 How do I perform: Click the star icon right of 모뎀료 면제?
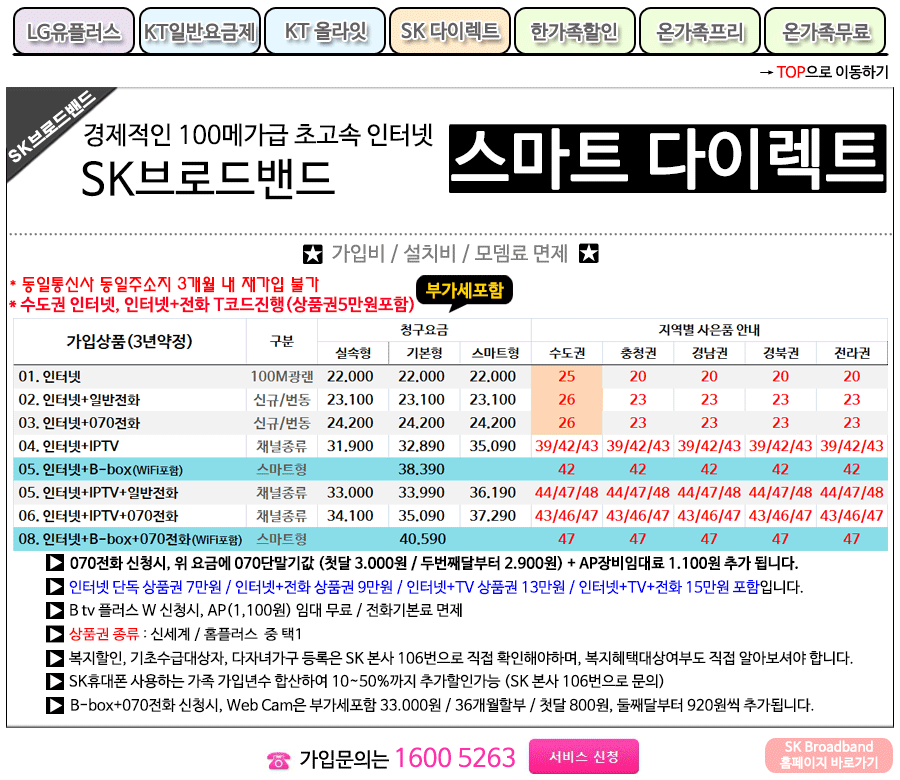tap(589, 253)
